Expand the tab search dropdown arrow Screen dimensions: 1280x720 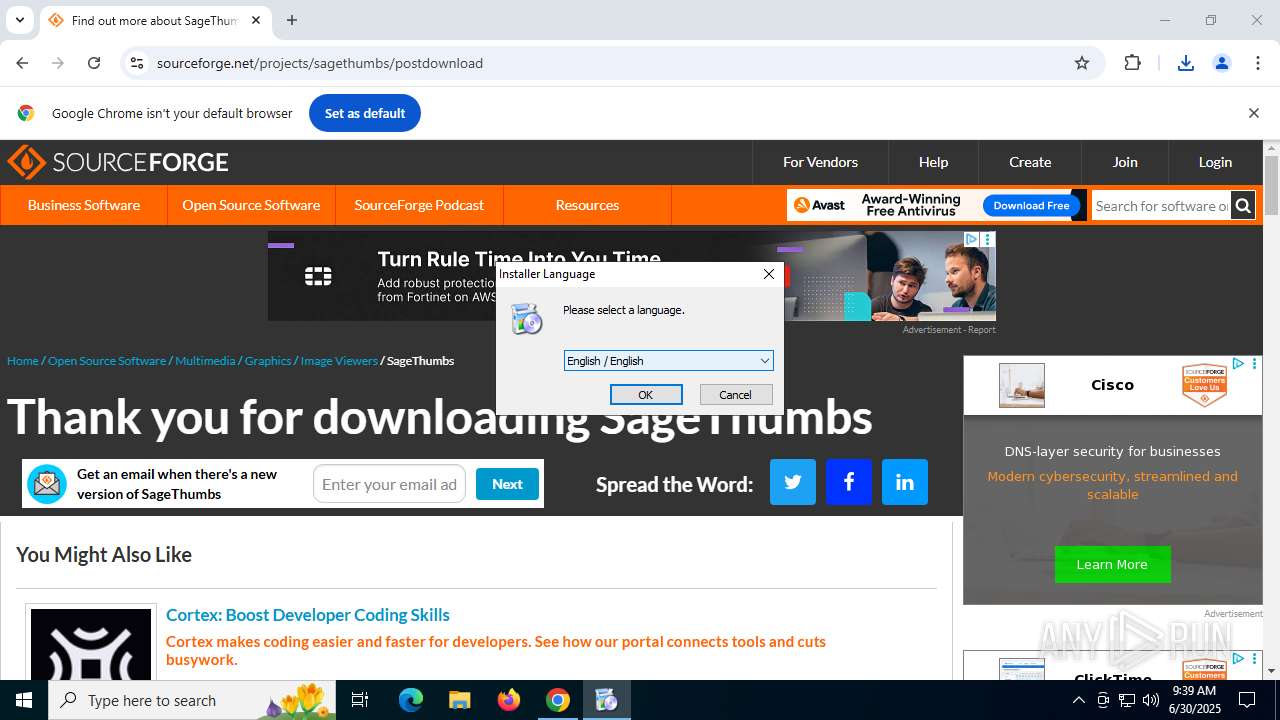19,20
